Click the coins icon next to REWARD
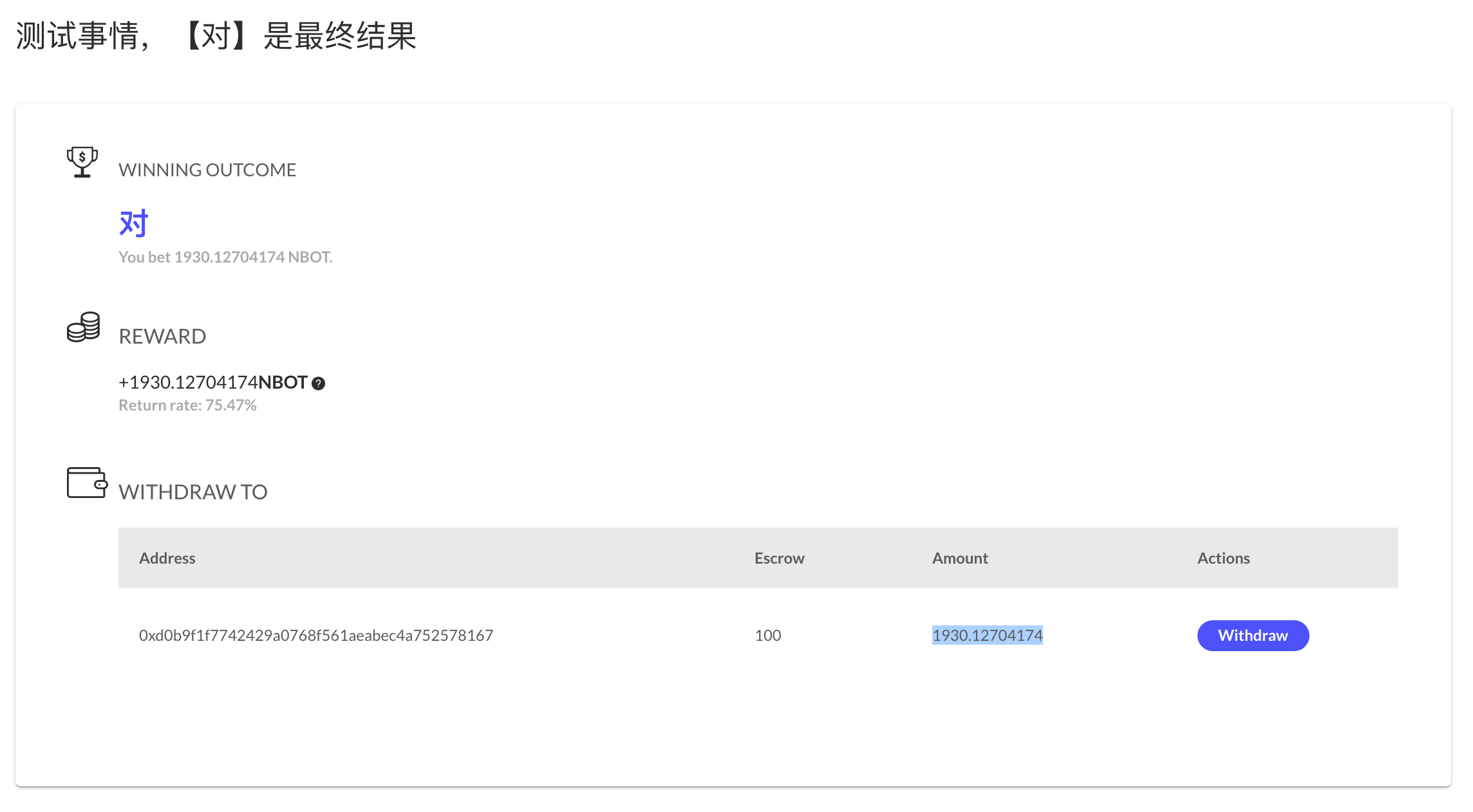Image resolution: width=1473 pixels, height=812 pixels. click(x=82, y=328)
